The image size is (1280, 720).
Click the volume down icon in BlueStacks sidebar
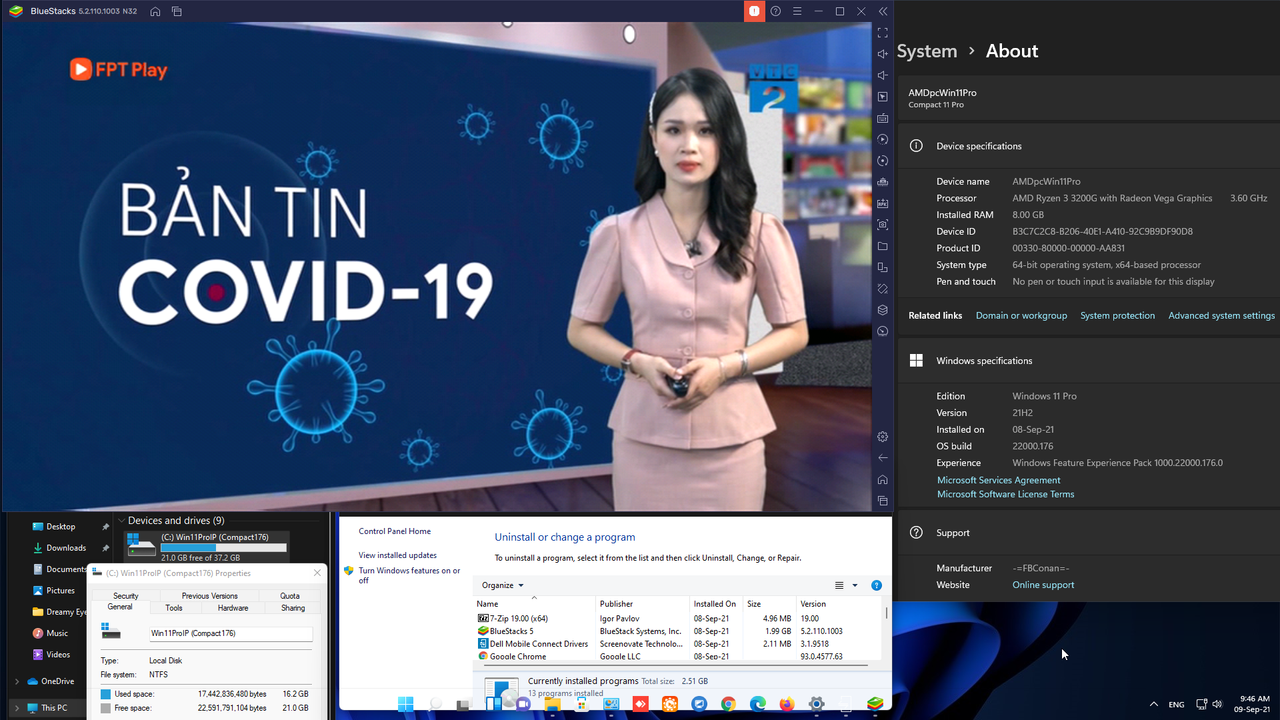882,75
